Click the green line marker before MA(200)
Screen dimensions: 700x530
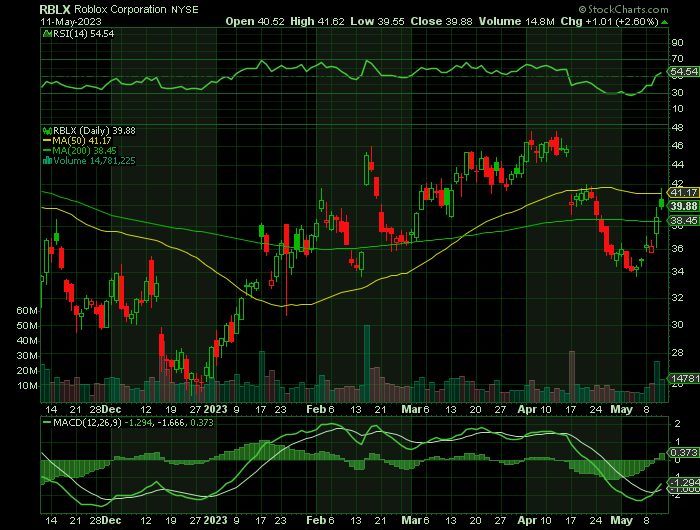(47, 151)
